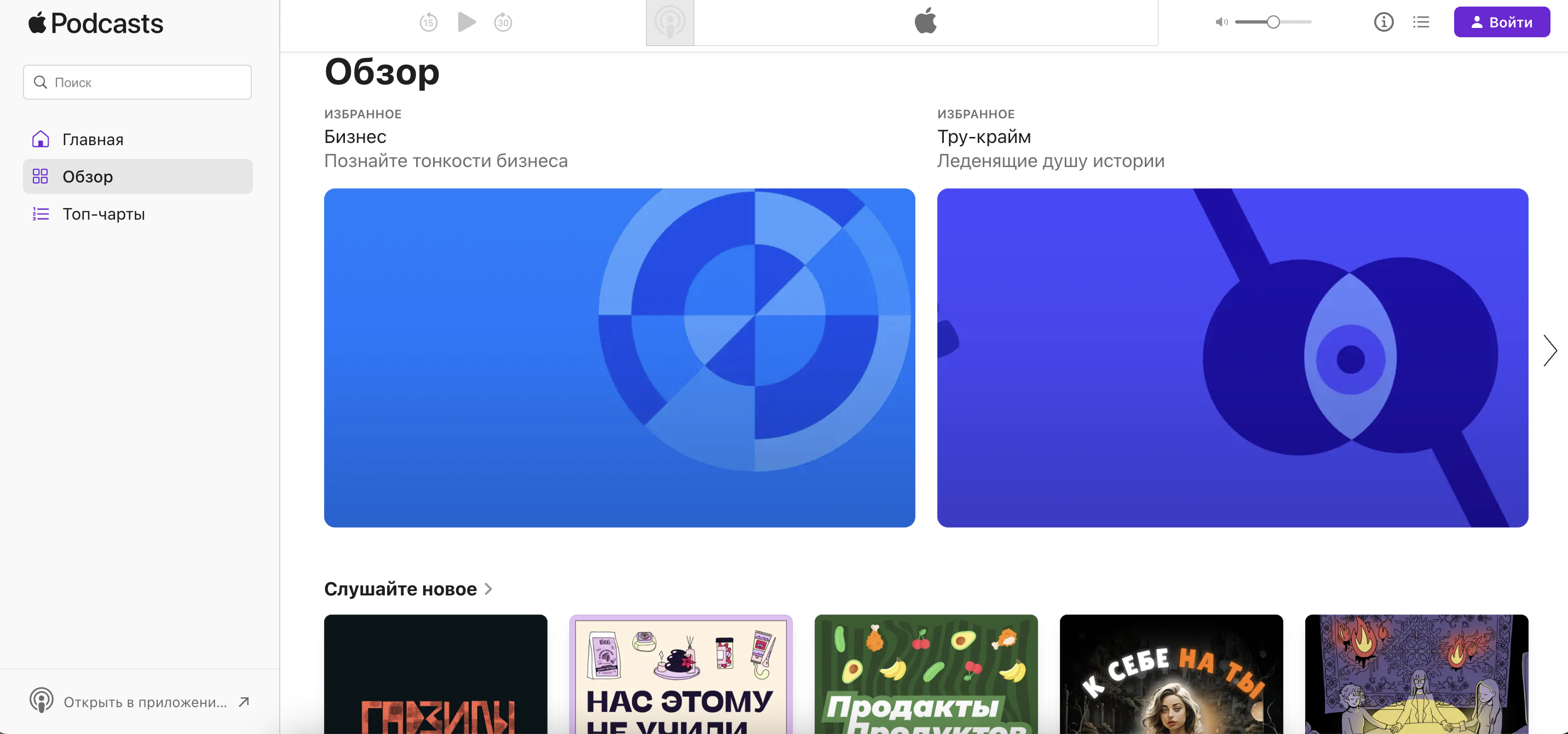The height and width of the screenshot is (734, 1568).
Task: Click the Apple Podcasts logo
Action: click(x=96, y=23)
